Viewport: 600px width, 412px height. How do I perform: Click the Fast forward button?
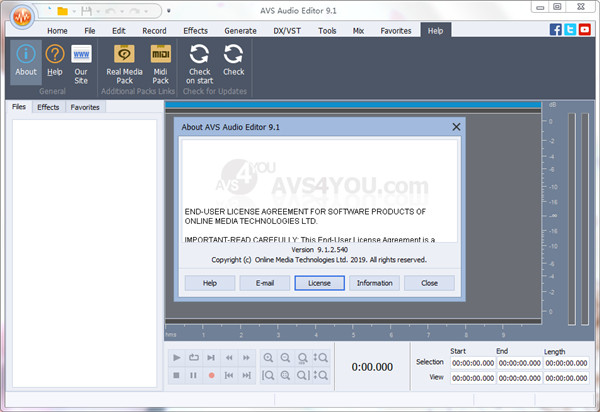pos(246,358)
